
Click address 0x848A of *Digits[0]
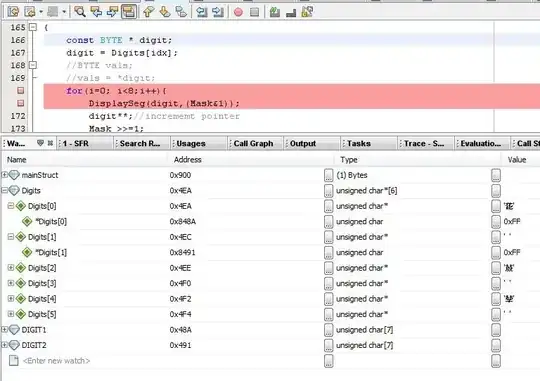(x=183, y=222)
